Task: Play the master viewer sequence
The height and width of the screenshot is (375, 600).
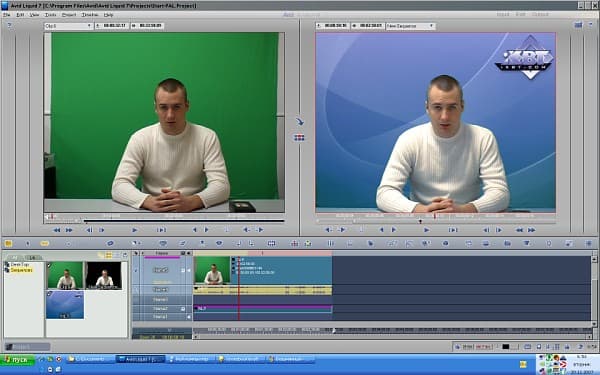Action: coord(426,230)
